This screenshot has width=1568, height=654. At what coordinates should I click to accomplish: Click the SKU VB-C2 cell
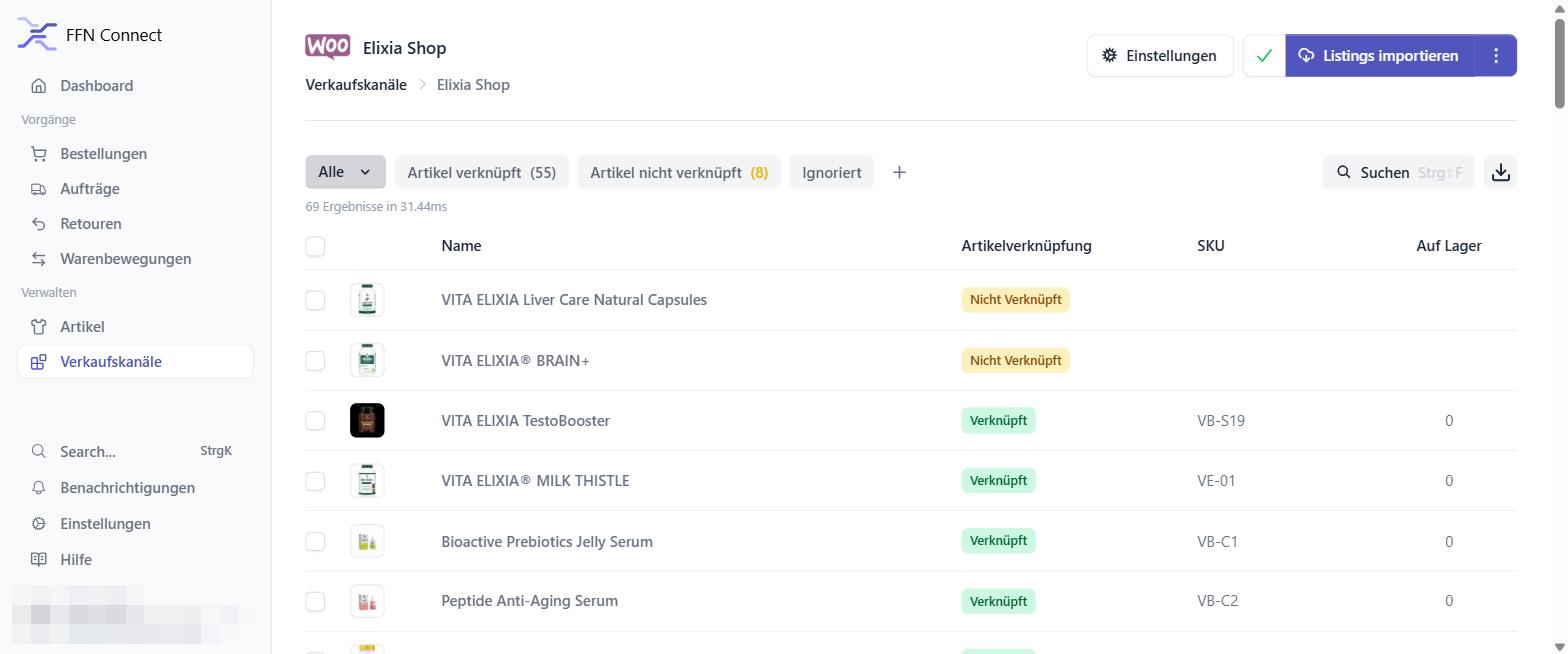point(1217,601)
